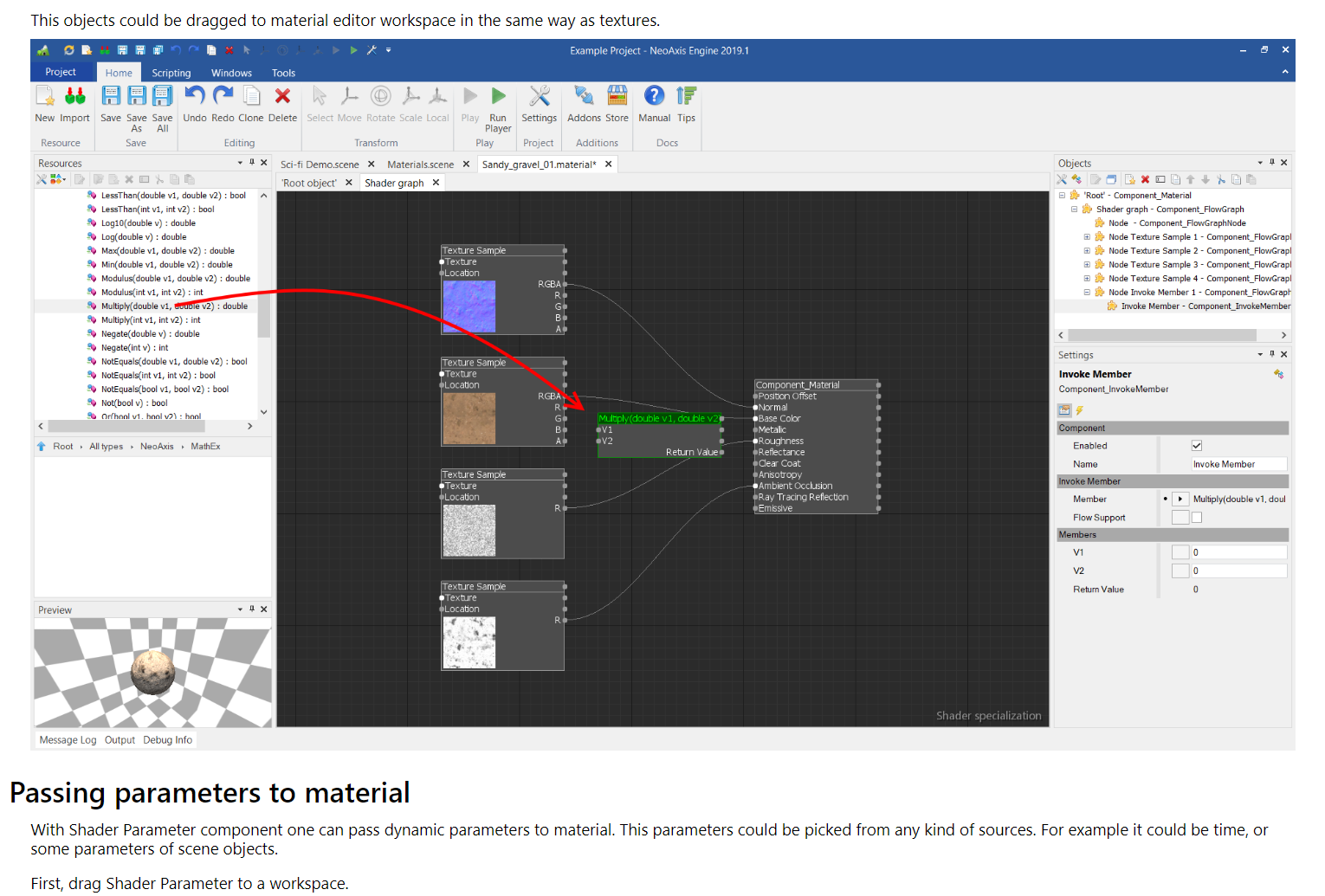Screen dimensions: 1325x896
Task: Click the events lightning icon in Settings
Action: pyautogui.click(x=1079, y=410)
